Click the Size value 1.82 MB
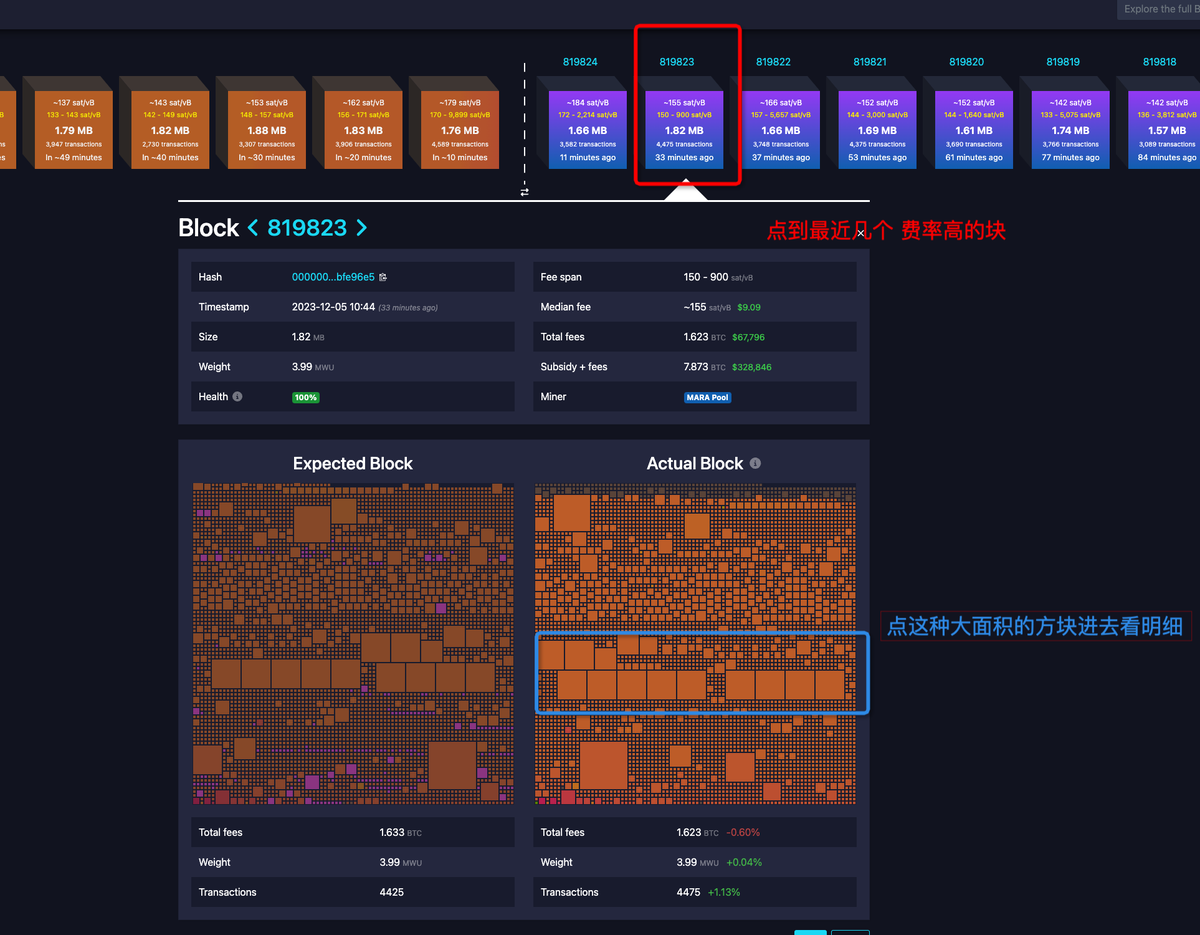Screen dimensions: 1200x935 308,337
